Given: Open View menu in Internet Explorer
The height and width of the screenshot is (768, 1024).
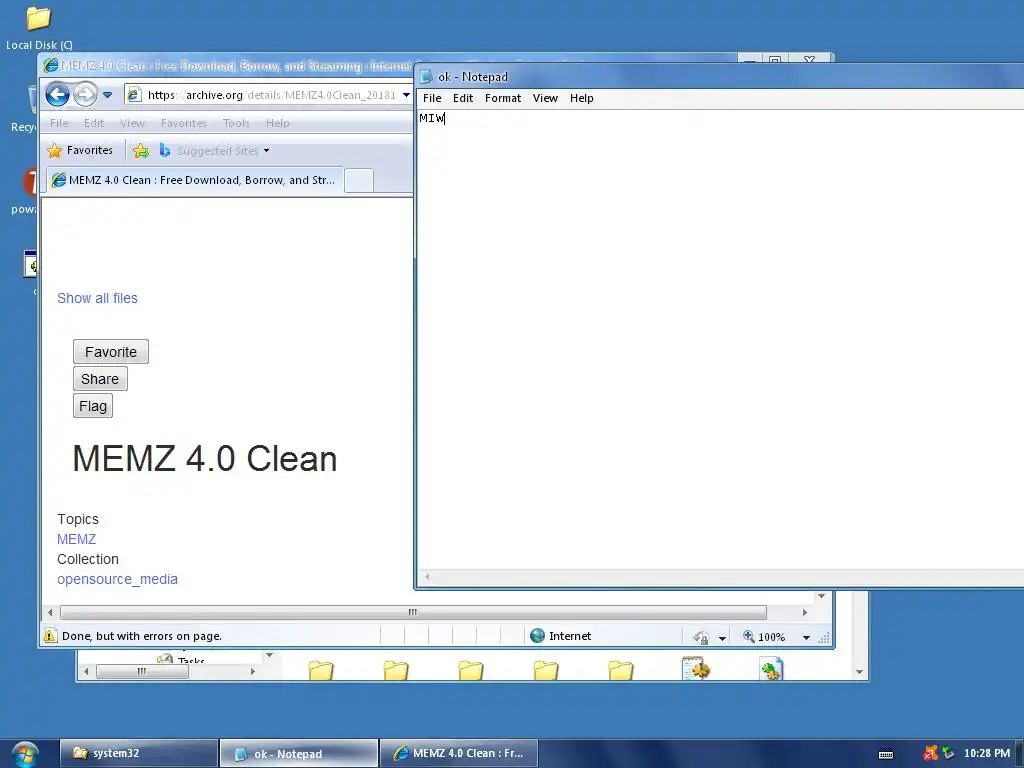Looking at the screenshot, I should click(x=132, y=123).
